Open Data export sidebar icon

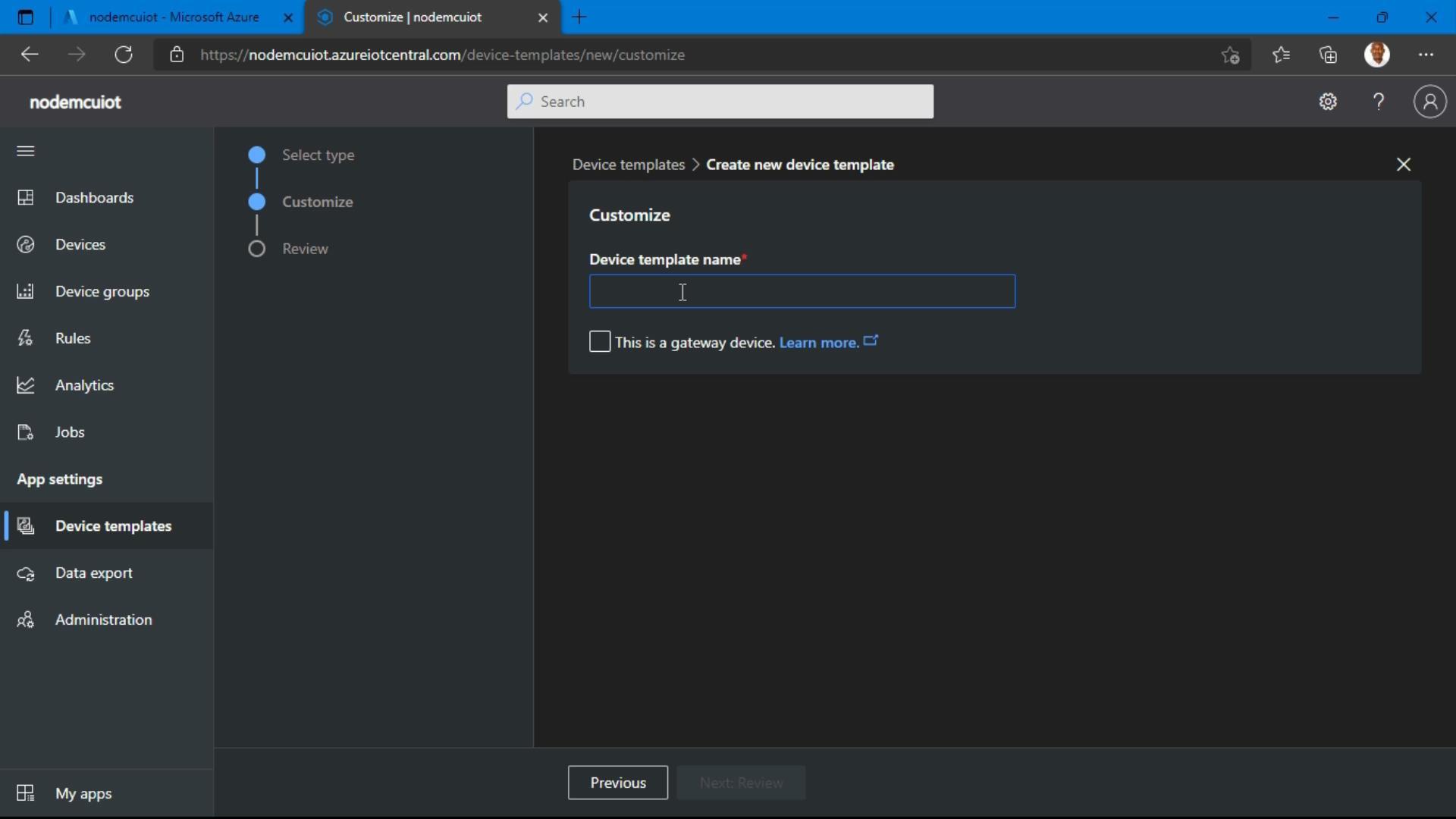(x=26, y=573)
